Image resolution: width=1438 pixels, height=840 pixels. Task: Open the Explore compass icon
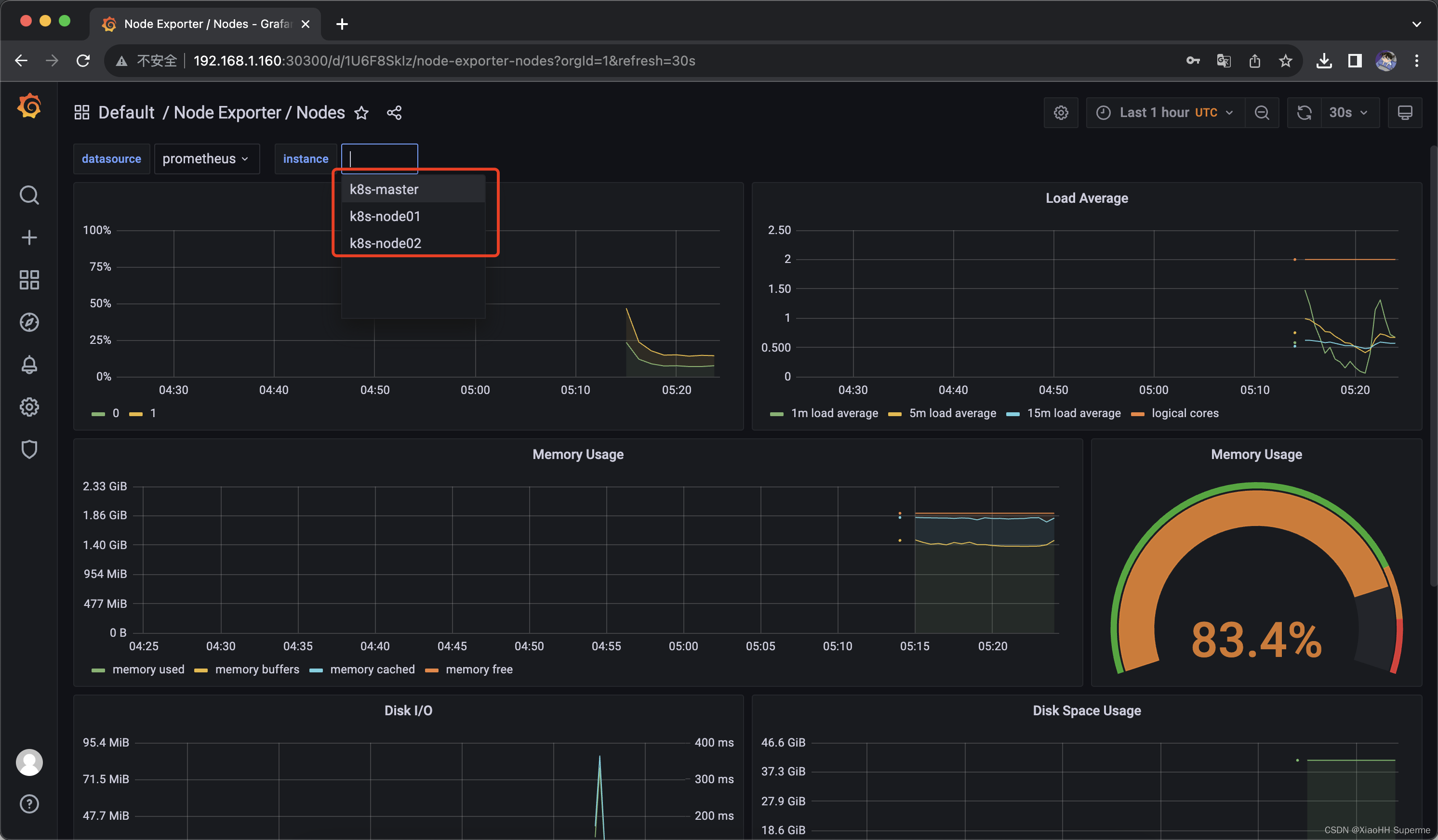[x=29, y=322]
